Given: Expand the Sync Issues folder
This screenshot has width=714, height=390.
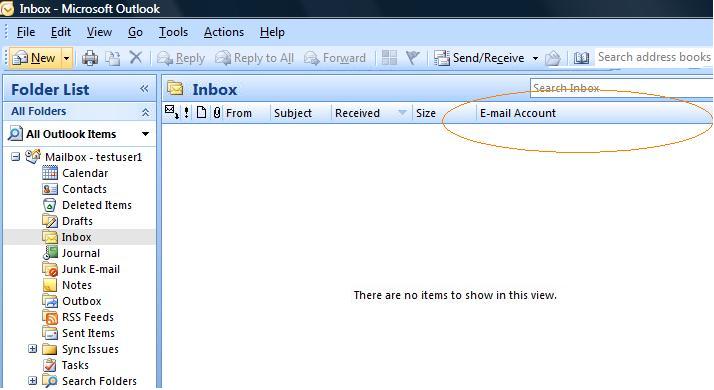Looking at the screenshot, I should [x=32, y=349].
